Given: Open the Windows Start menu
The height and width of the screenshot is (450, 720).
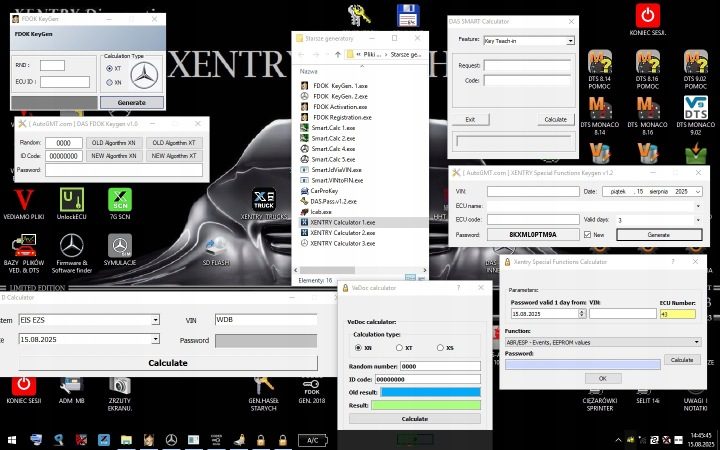Looking at the screenshot, I should (x=12, y=440).
